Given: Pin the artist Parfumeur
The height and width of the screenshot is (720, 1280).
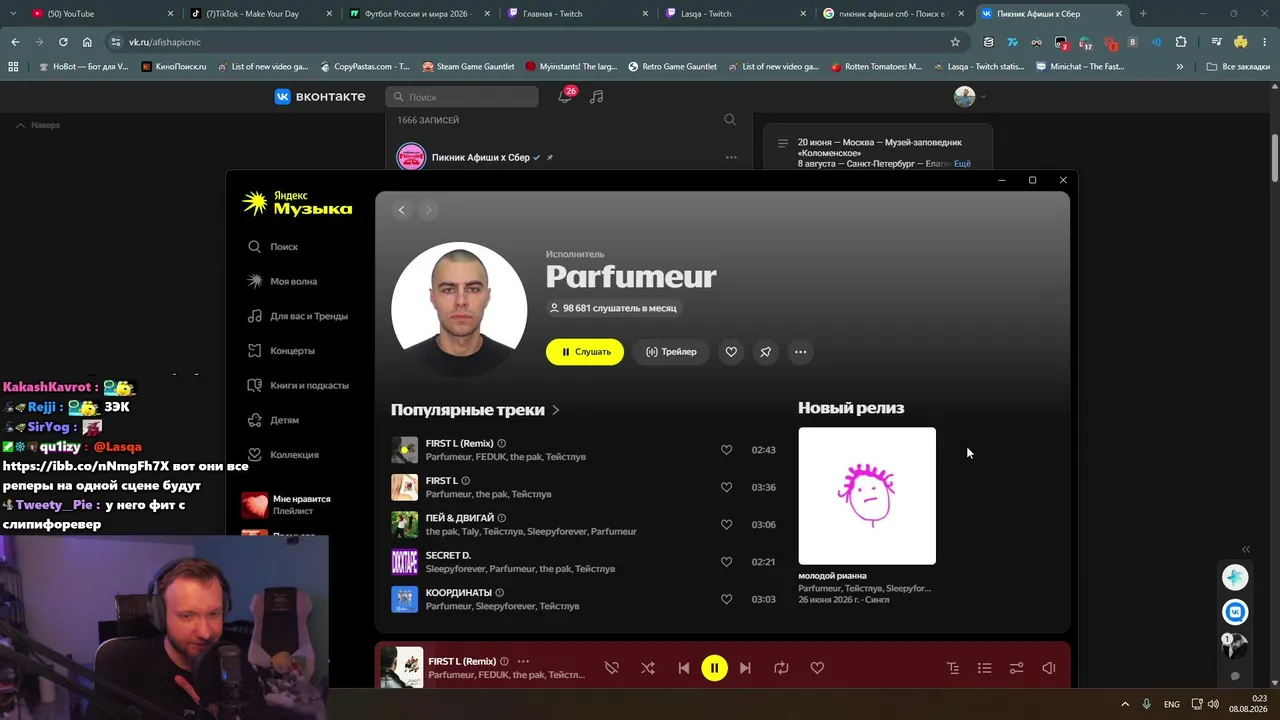Looking at the screenshot, I should (x=765, y=352).
